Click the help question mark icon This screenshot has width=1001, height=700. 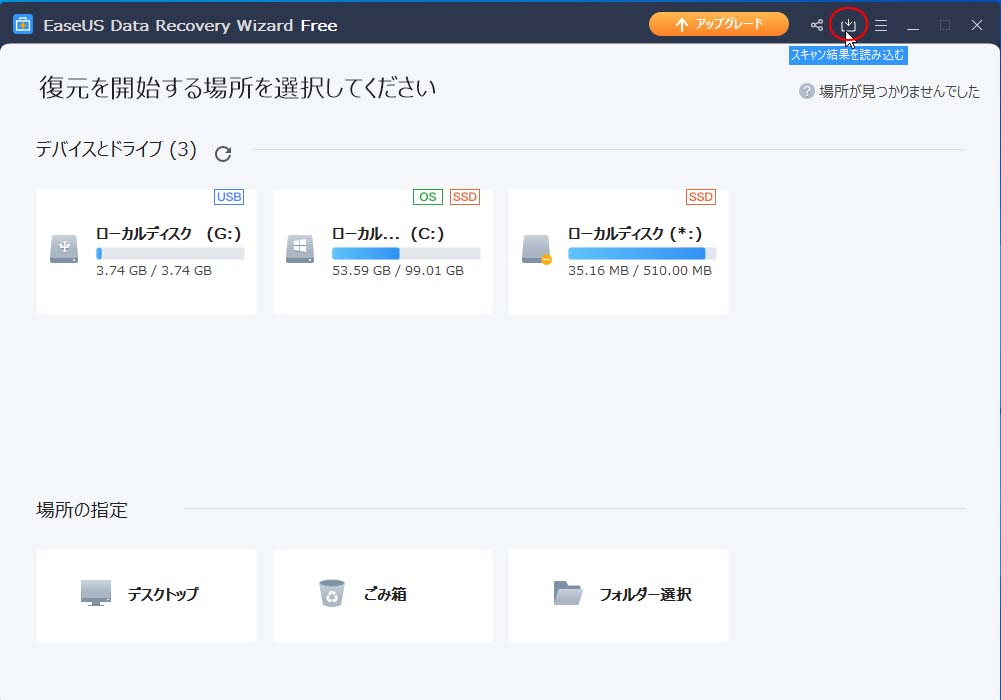(806, 91)
